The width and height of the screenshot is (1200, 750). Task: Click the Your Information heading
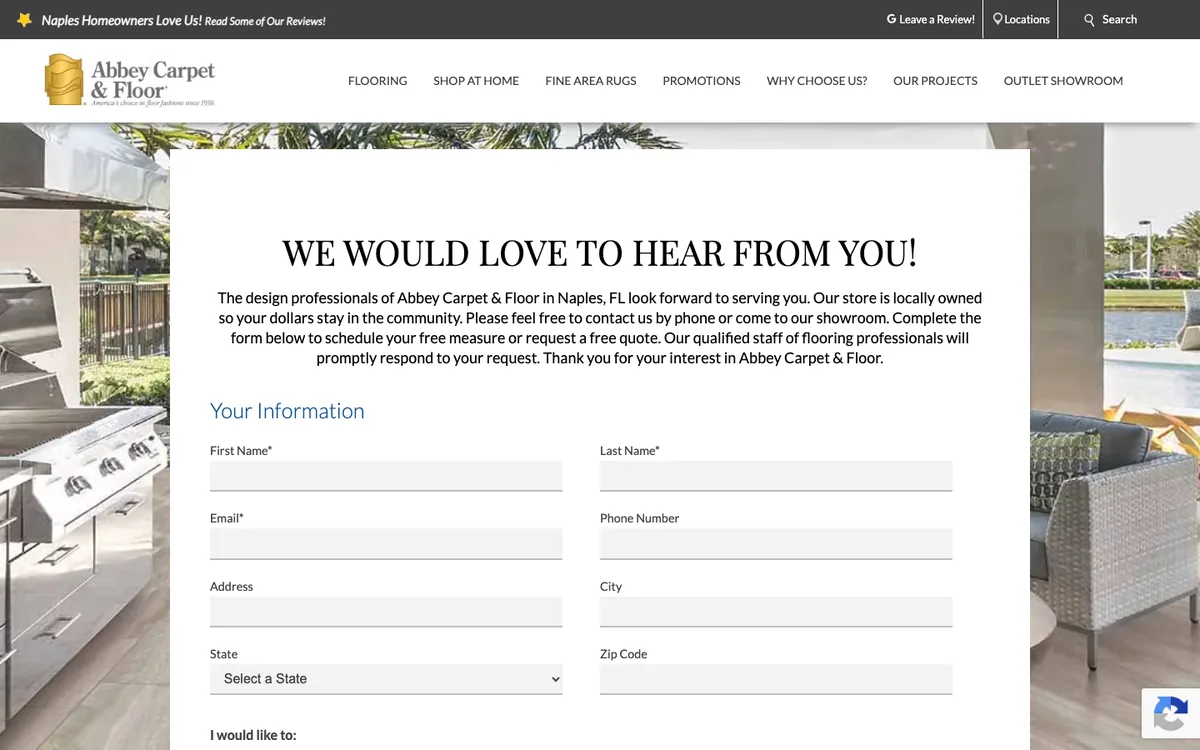coord(287,411)
